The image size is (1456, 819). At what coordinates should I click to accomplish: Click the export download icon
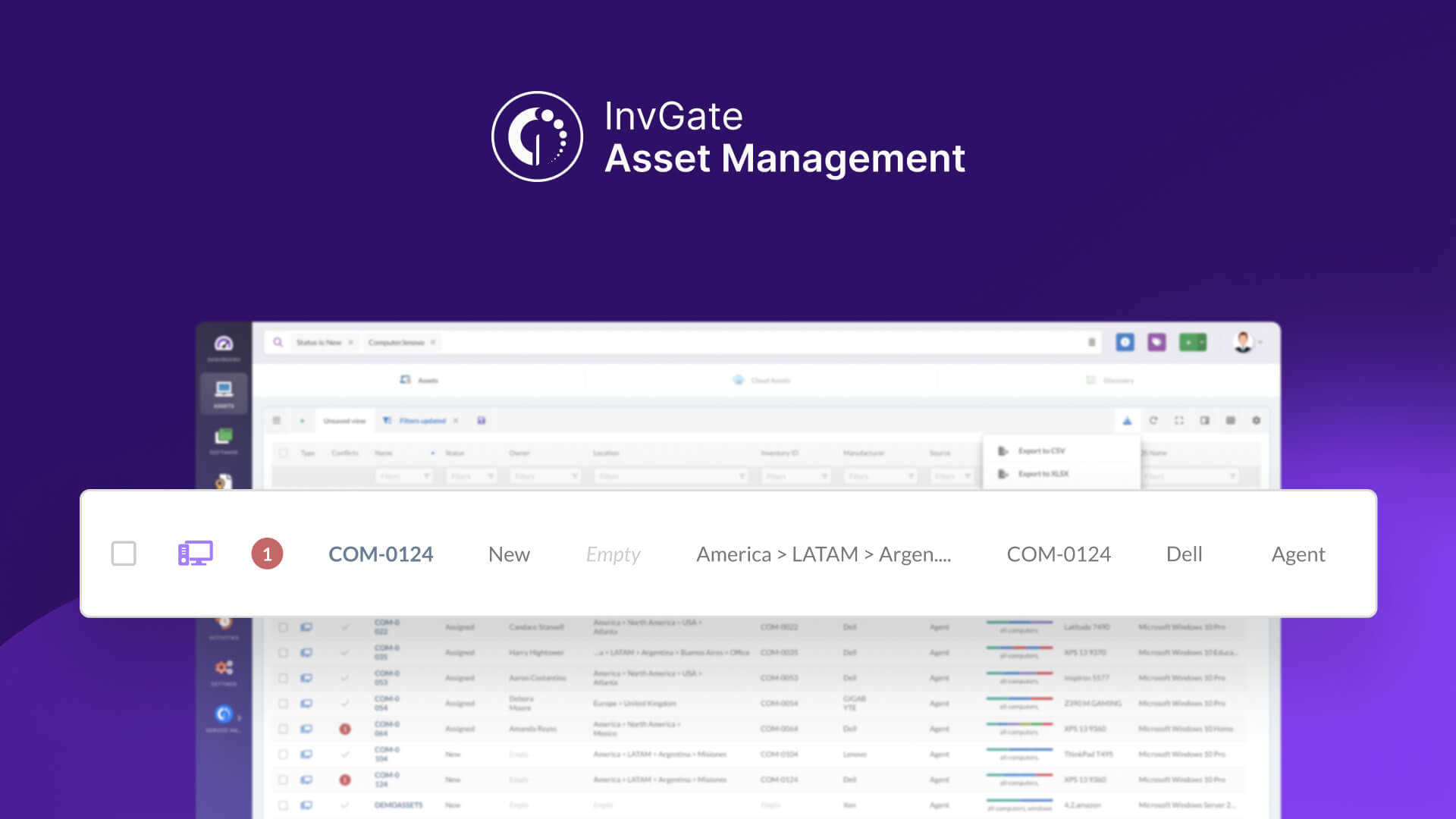coord(1127,420)
